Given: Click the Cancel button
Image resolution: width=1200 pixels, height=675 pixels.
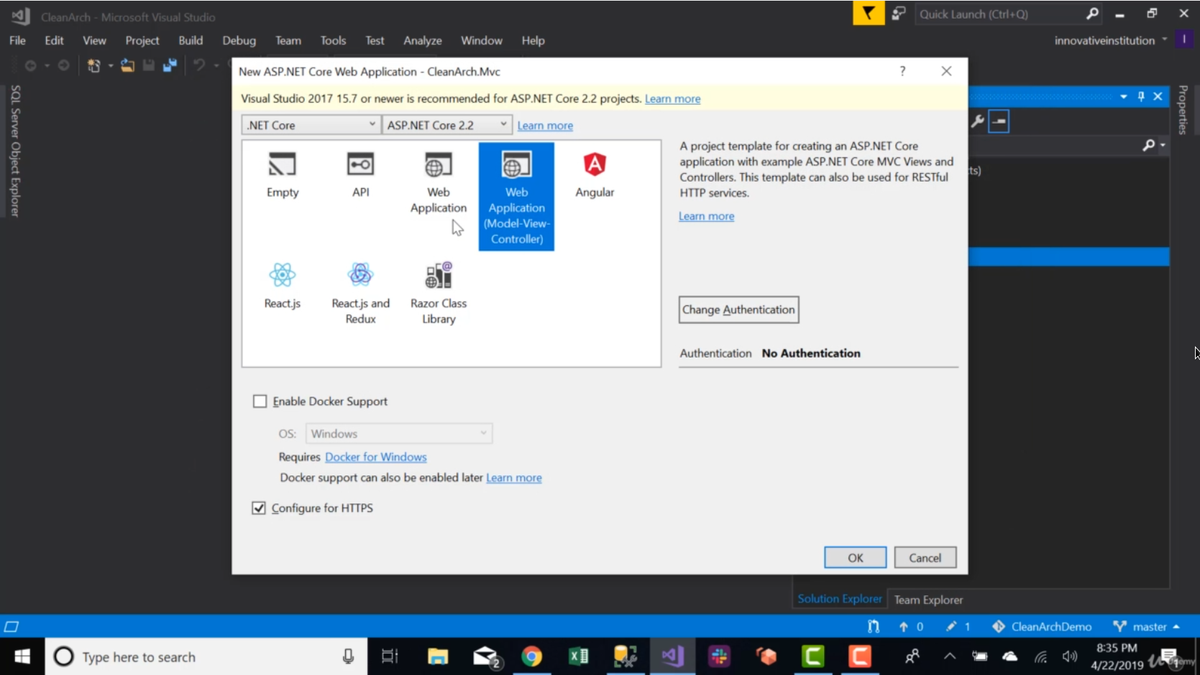Looking at the screenshot, I should (x=925, y=557).
